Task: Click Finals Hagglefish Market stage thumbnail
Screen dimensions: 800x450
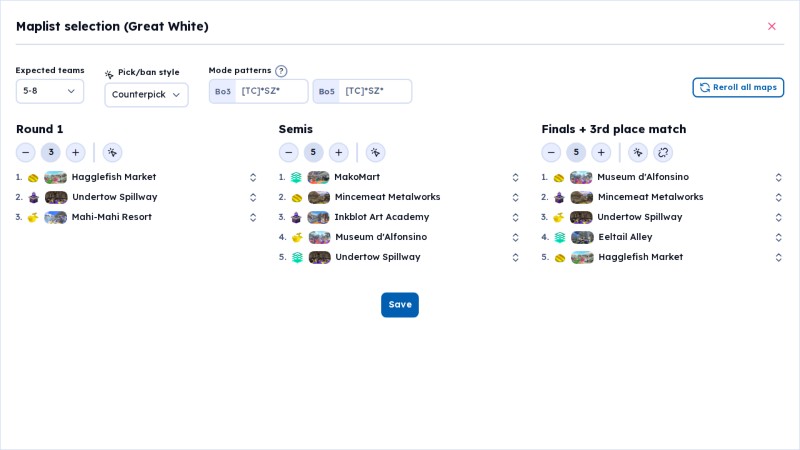Action: click(x=582, y=257)
